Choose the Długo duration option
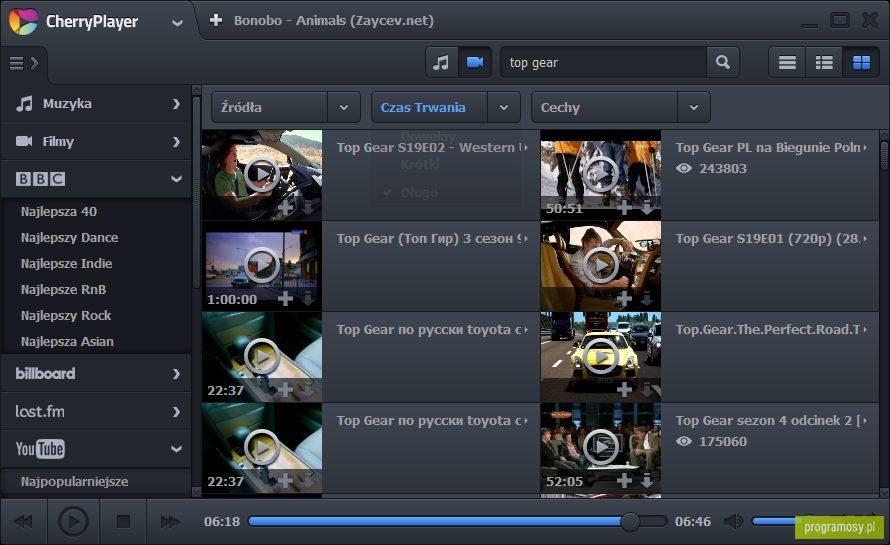Viewport: 890px width, 545px height. [x=419, y=193]
